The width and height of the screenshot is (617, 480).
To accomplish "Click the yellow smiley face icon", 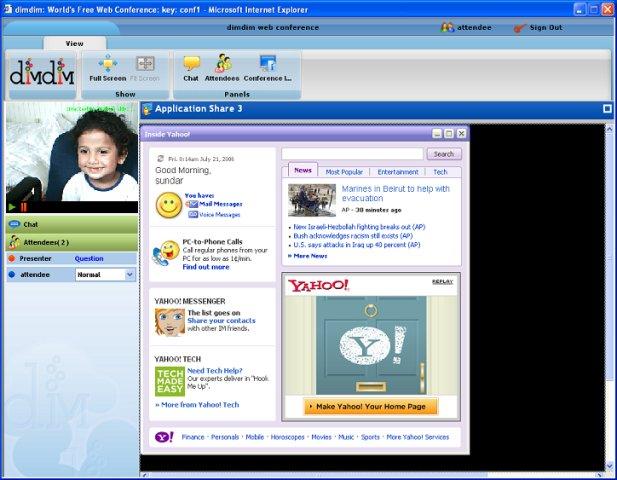I will [x=169, y=205].
